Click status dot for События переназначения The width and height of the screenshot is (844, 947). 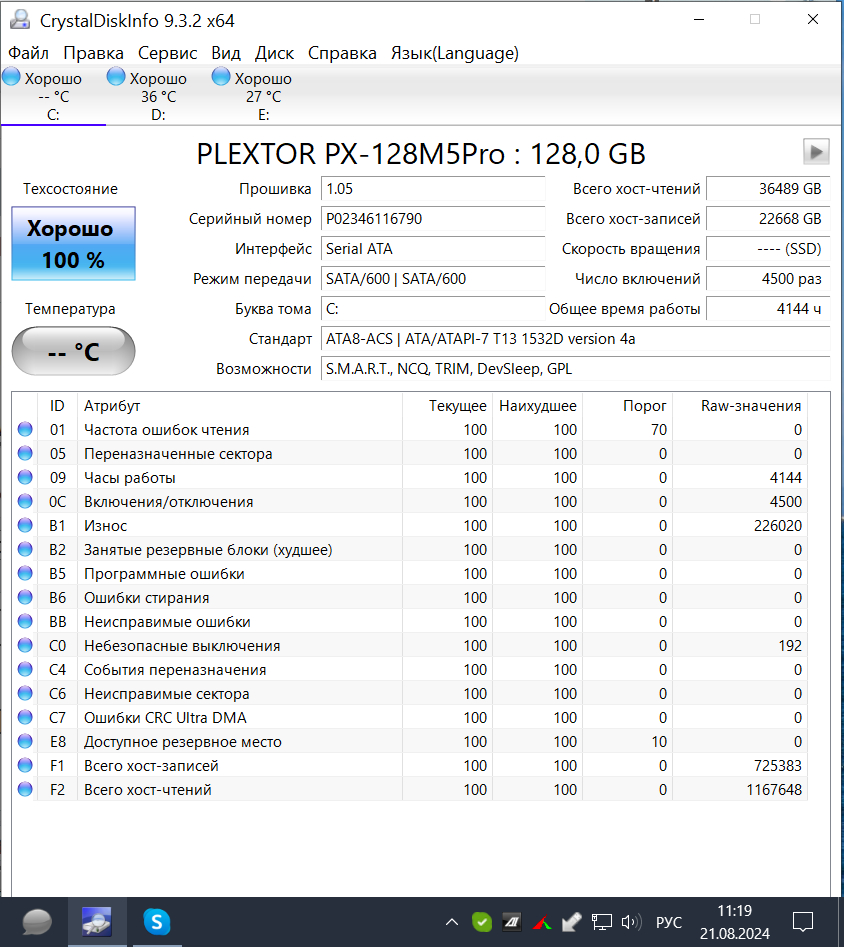pos(25,669)
